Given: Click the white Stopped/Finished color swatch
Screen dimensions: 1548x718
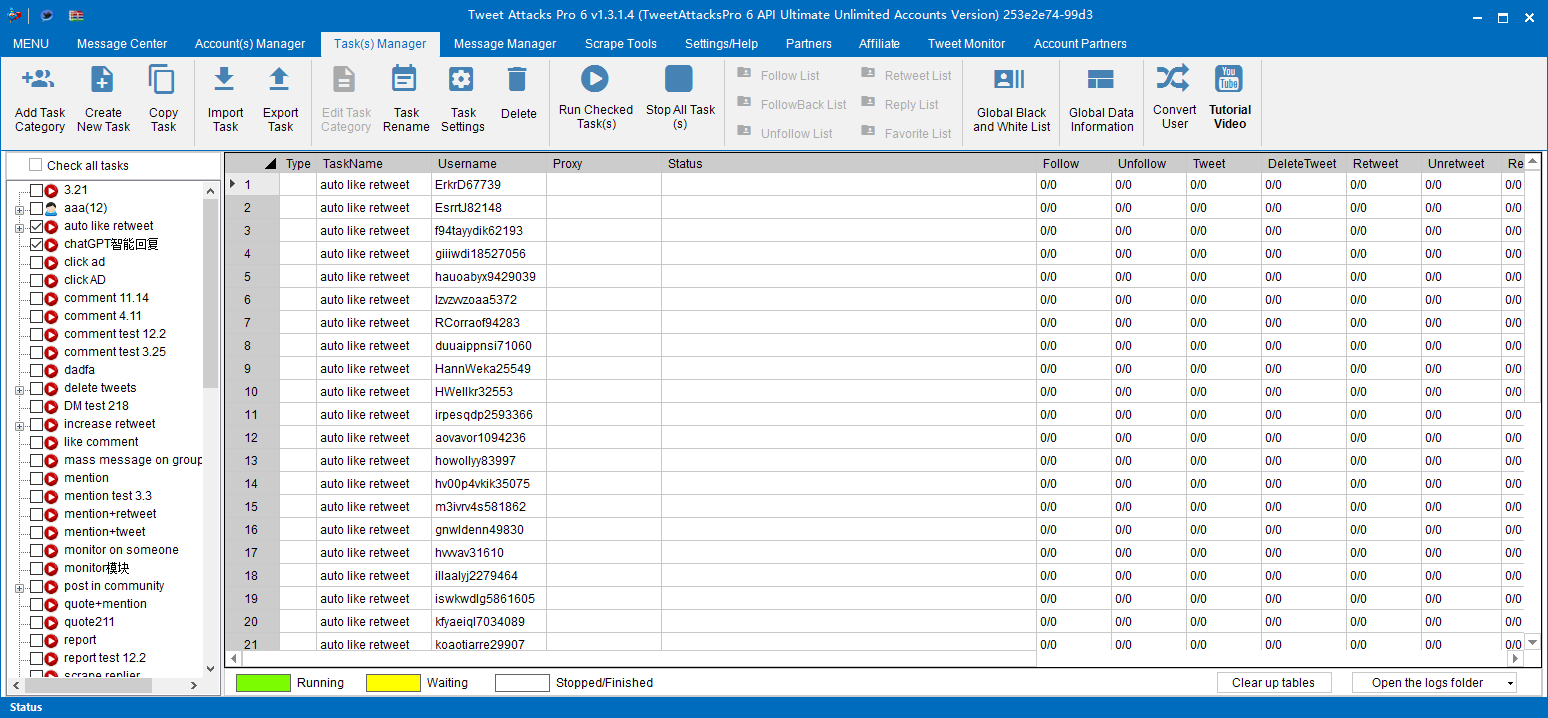Looking at the screenshot, I should (523, 683).
